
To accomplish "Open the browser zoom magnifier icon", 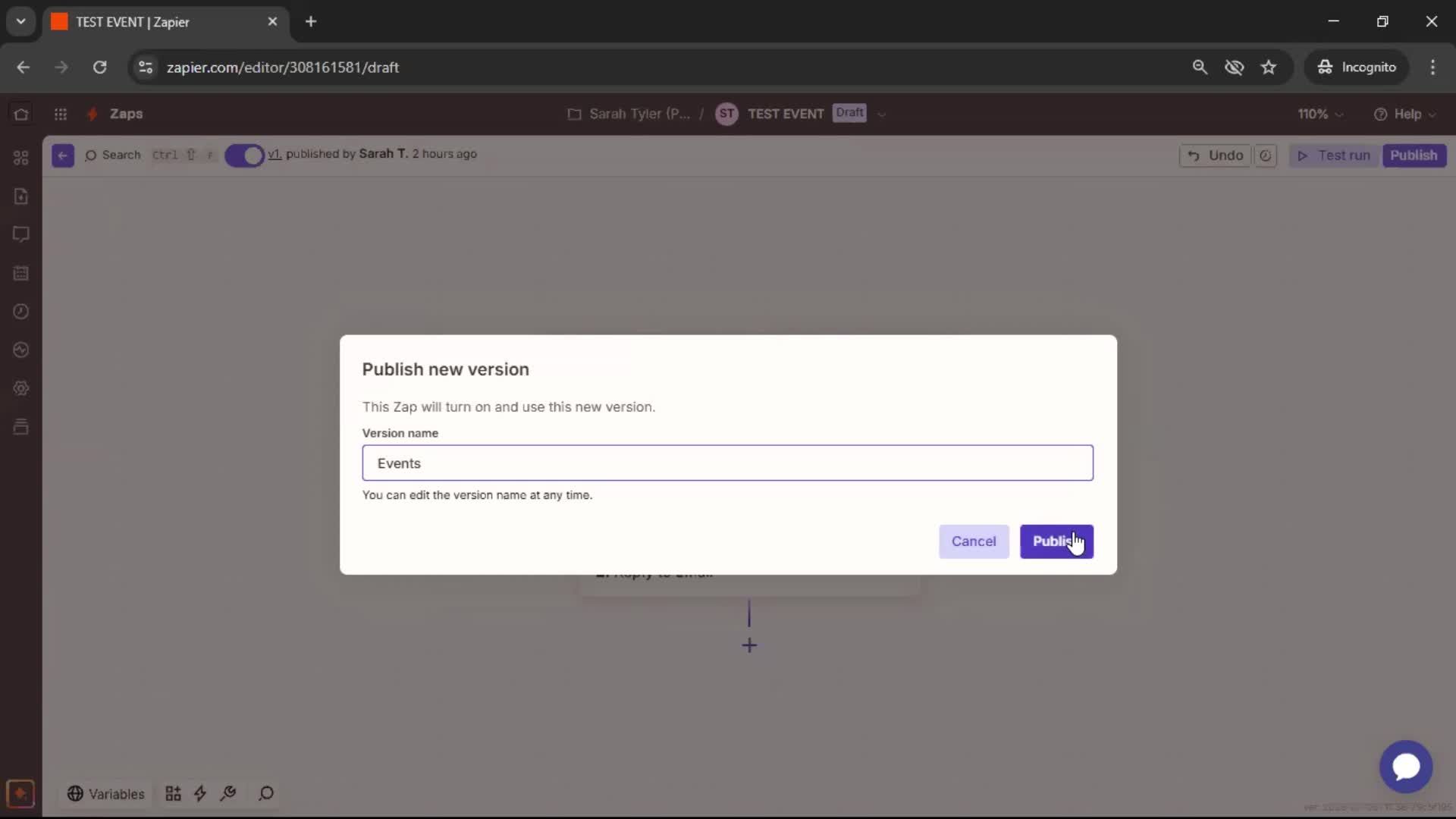I will [1200, 67].
